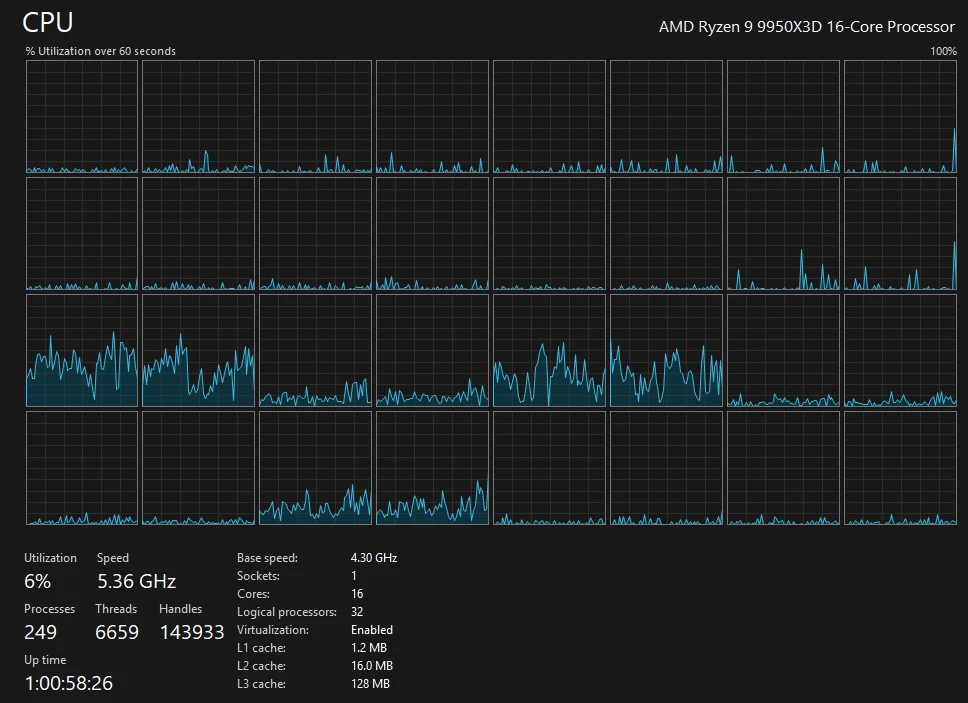Image resolution: width=968 pixels, height=703 pixels.
Task: Click the first graph in the bottom row
Action: tap(81, 468)
